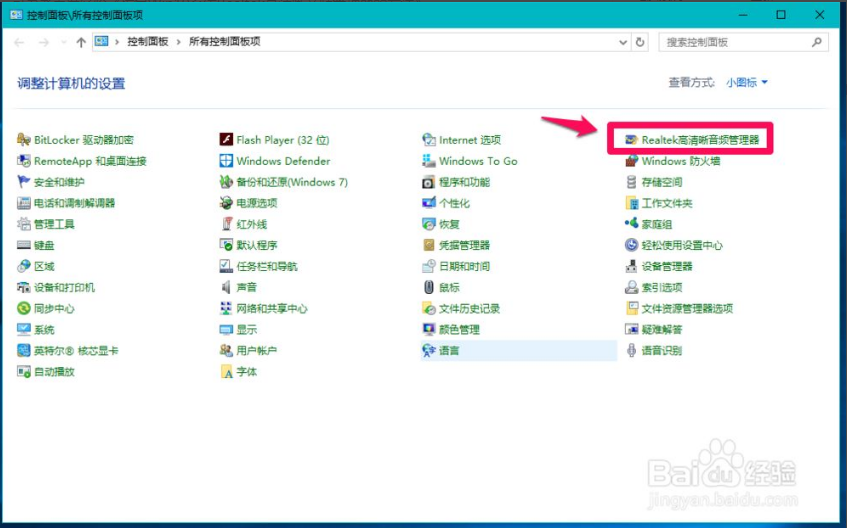Click the 网络和共享中心 icon

(226, 309)
